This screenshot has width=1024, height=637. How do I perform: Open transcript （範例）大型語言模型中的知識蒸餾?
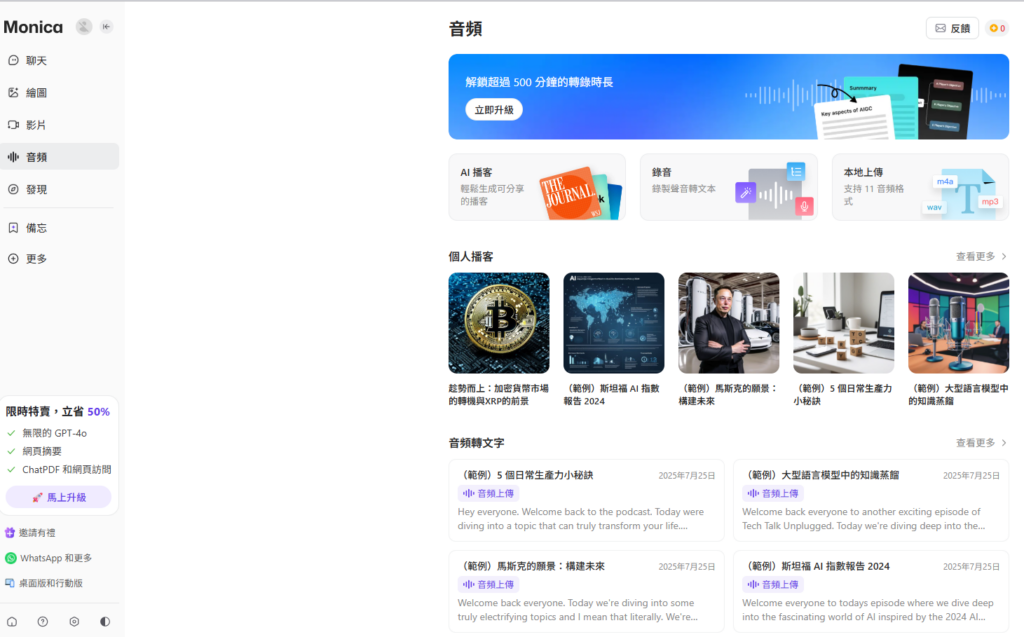[x=871, y=500]
